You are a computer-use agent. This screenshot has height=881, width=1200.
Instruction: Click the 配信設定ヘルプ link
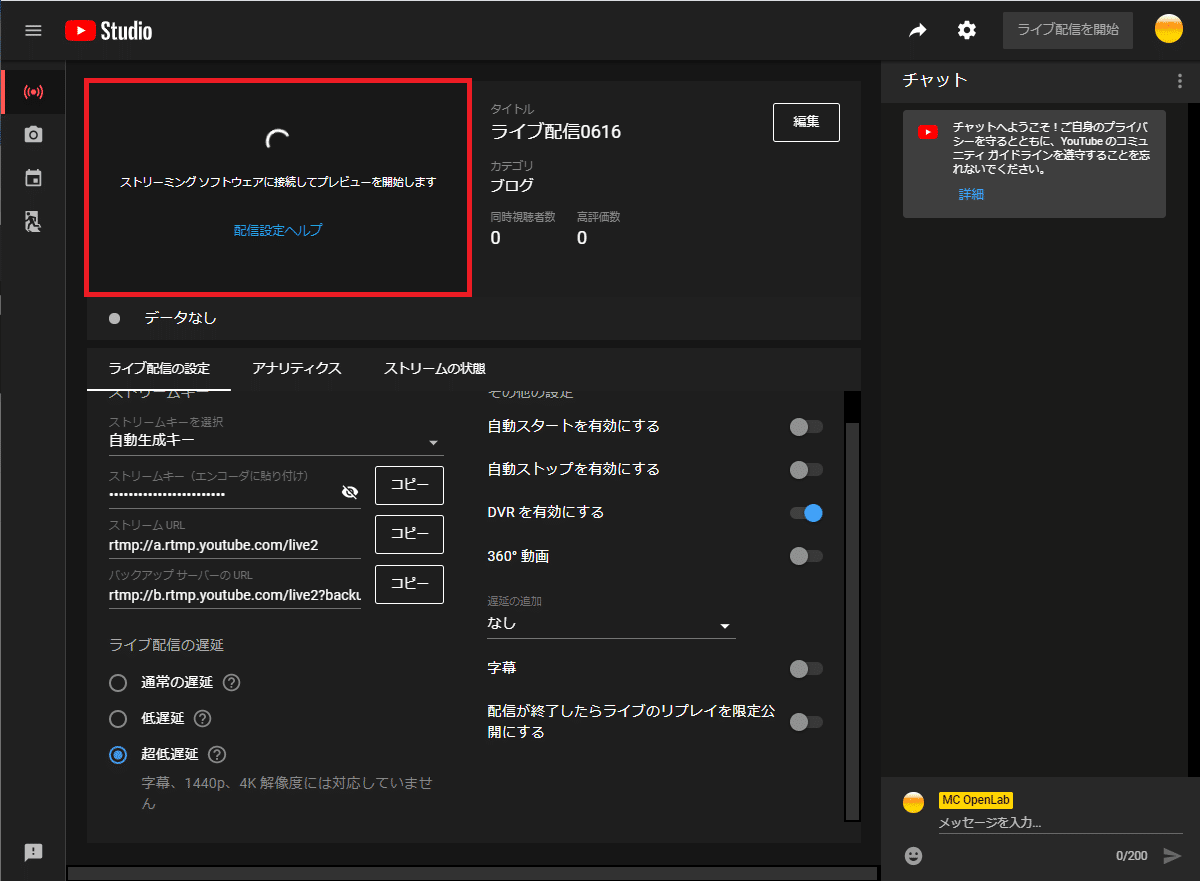(x=277, y=229)
